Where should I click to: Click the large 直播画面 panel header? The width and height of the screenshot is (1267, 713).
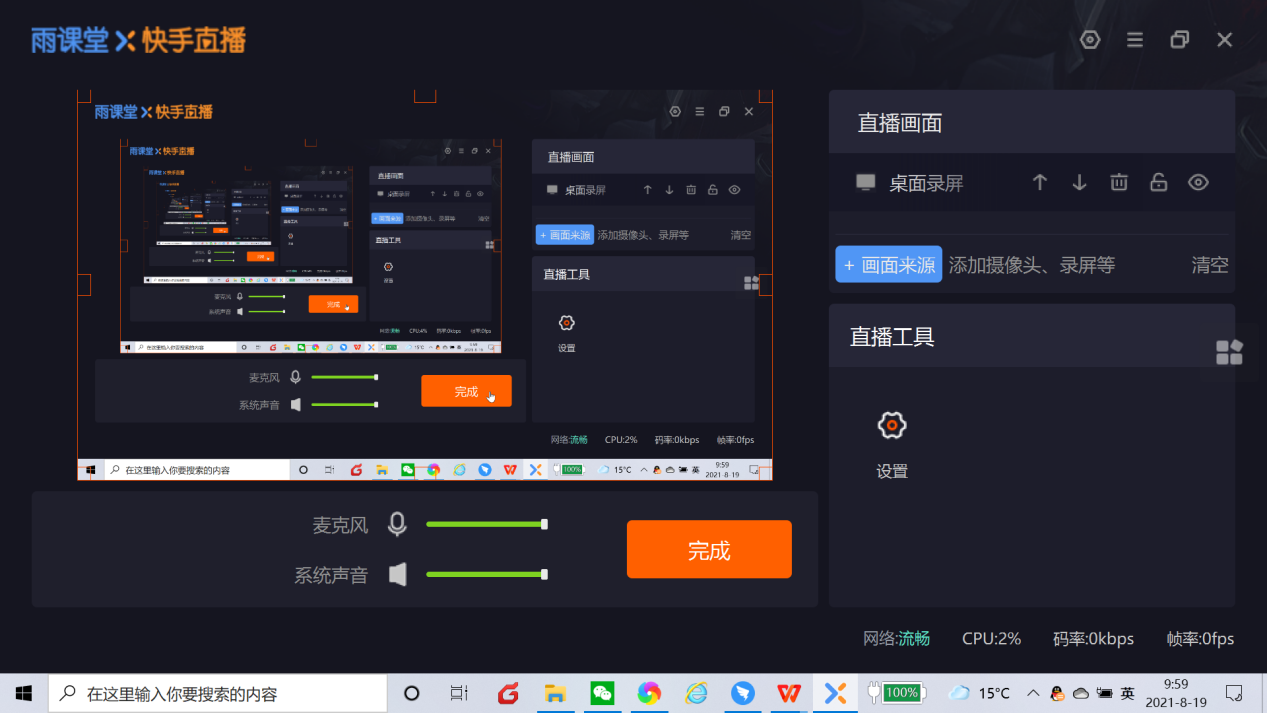point(1032,122)
